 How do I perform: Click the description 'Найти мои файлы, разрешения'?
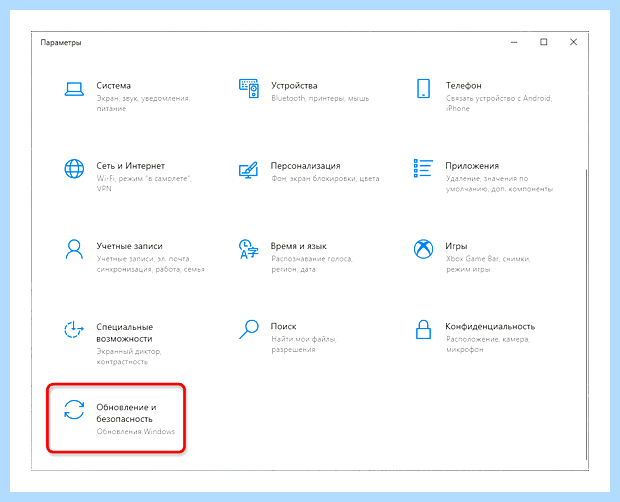[x=304, y=344]
